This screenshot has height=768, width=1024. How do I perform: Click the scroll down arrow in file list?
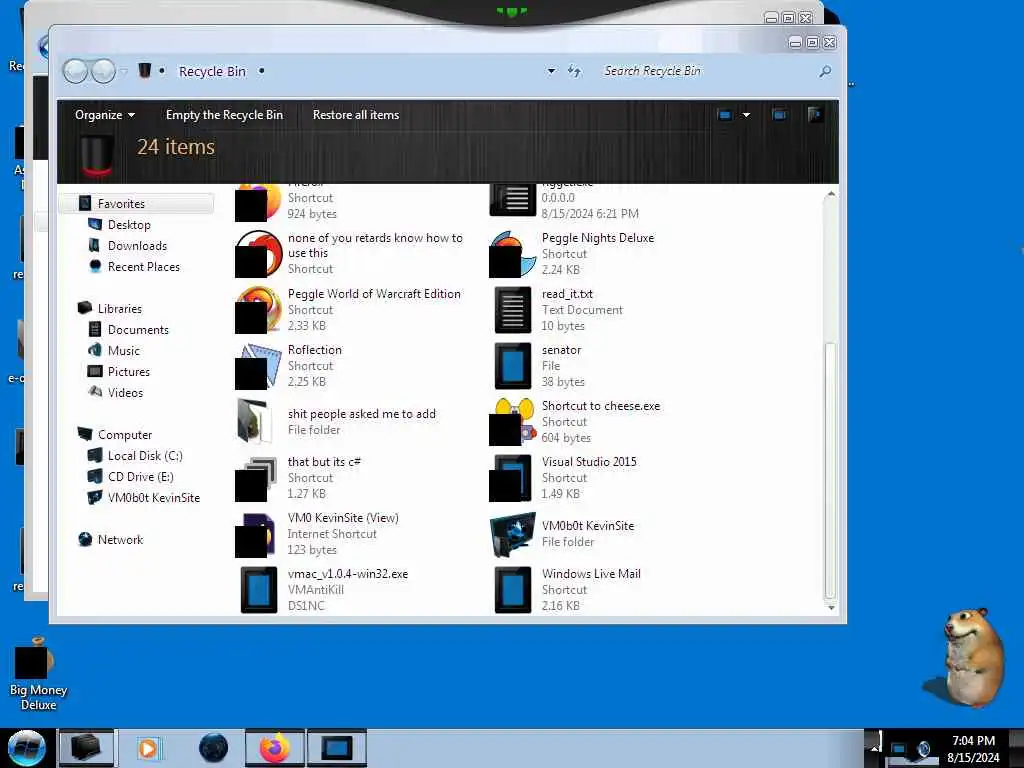click(831, 607)
